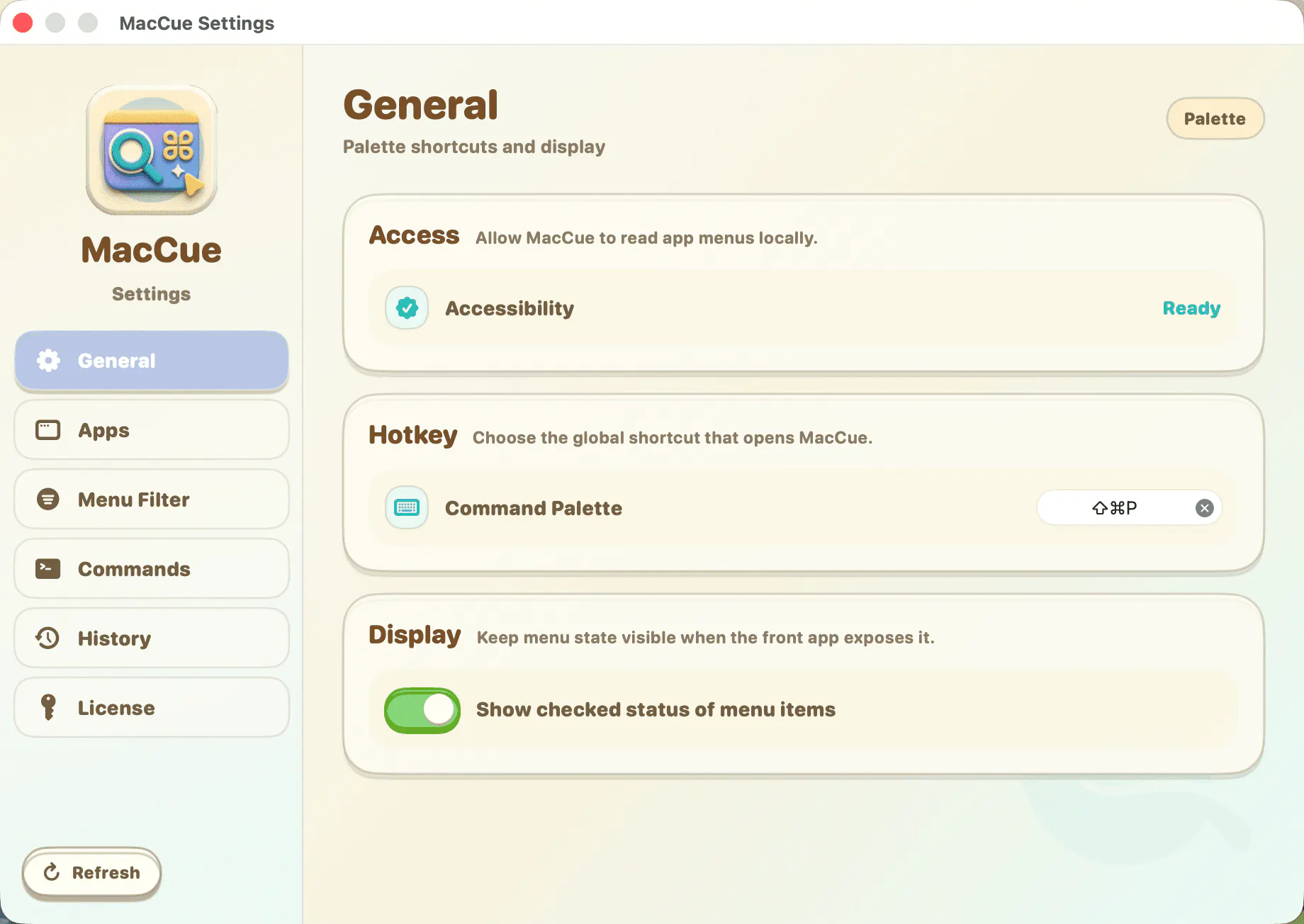This screenshot has height=924, width=1304.
Task: Click the 'Show checked status of menu items' text
Action: click(x=656, y=709)
